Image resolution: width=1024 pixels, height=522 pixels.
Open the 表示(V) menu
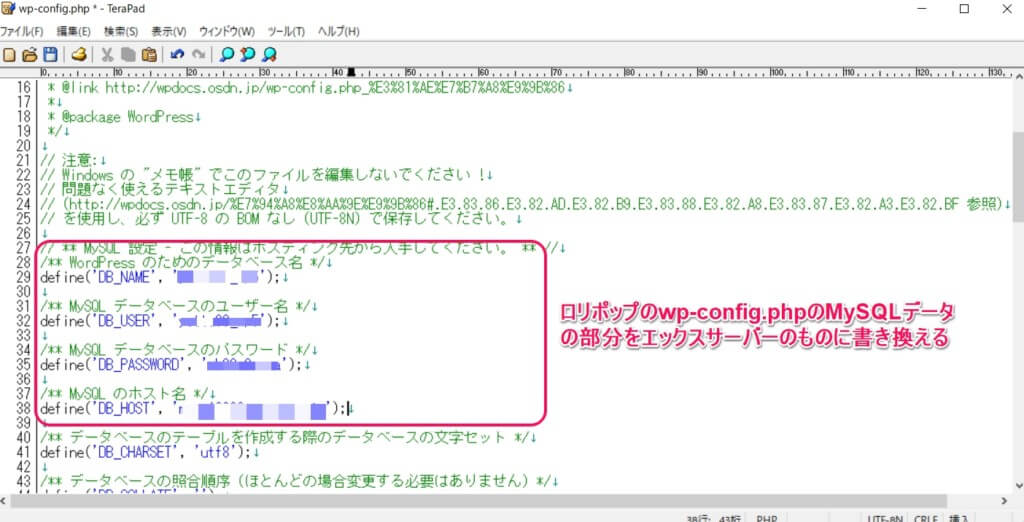[168, 31]
